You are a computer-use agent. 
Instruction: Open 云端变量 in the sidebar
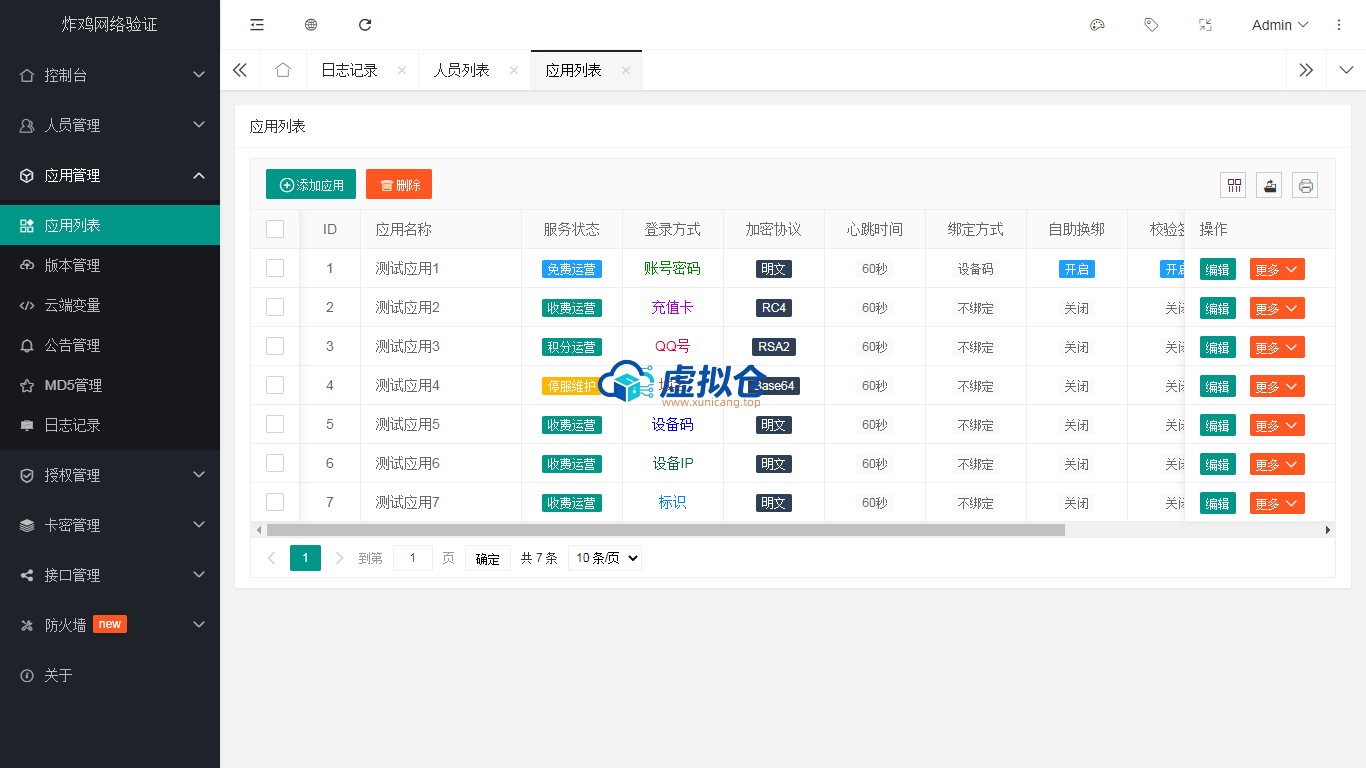coord(110,305)
